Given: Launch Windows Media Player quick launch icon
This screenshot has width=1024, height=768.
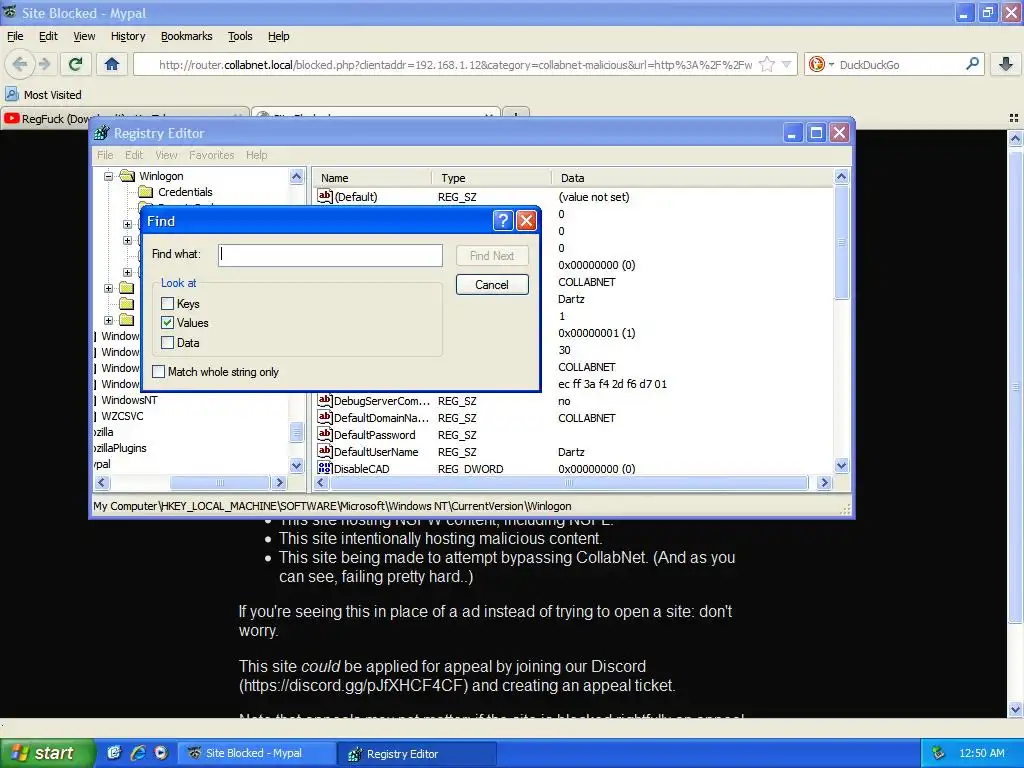Looking at the screenshot, I should [161, 753].
